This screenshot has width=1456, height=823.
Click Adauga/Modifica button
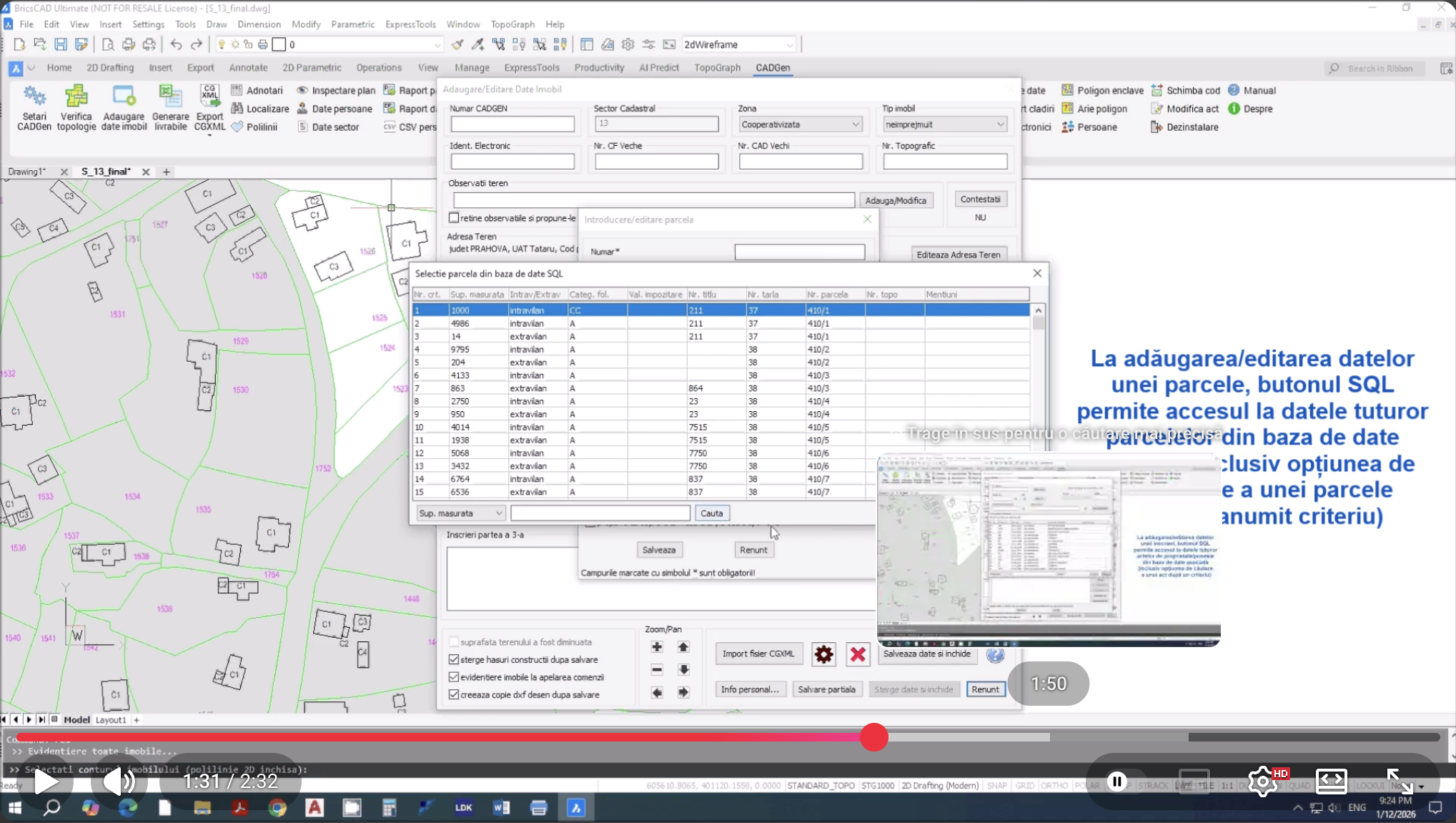896,201
